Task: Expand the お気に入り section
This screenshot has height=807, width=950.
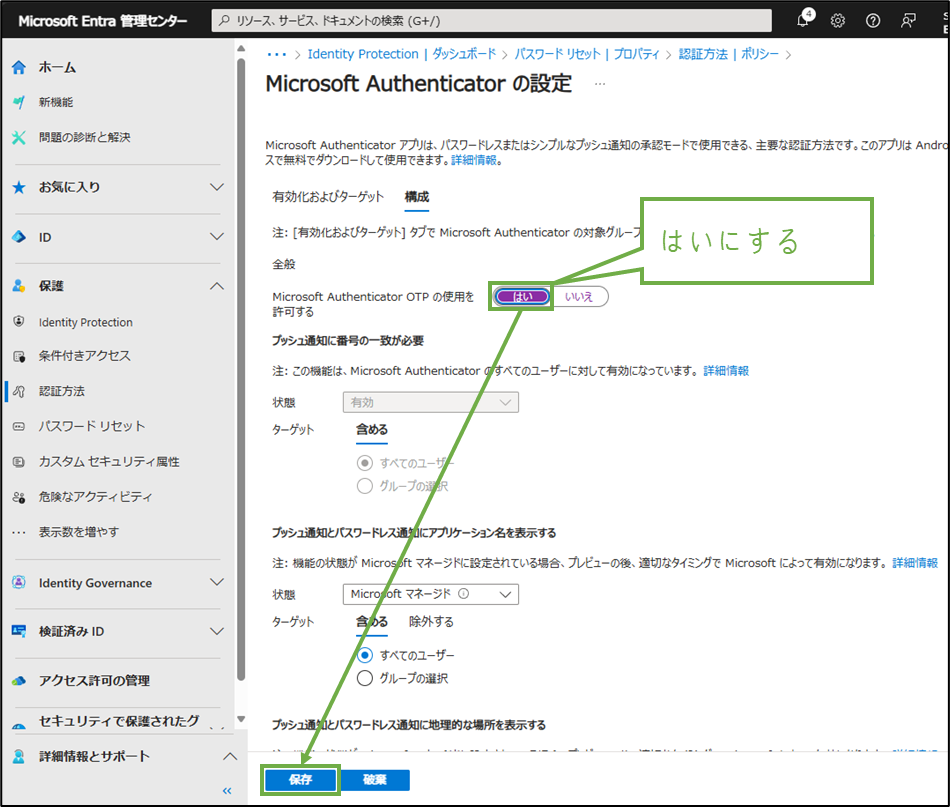Action: point(217,187)
